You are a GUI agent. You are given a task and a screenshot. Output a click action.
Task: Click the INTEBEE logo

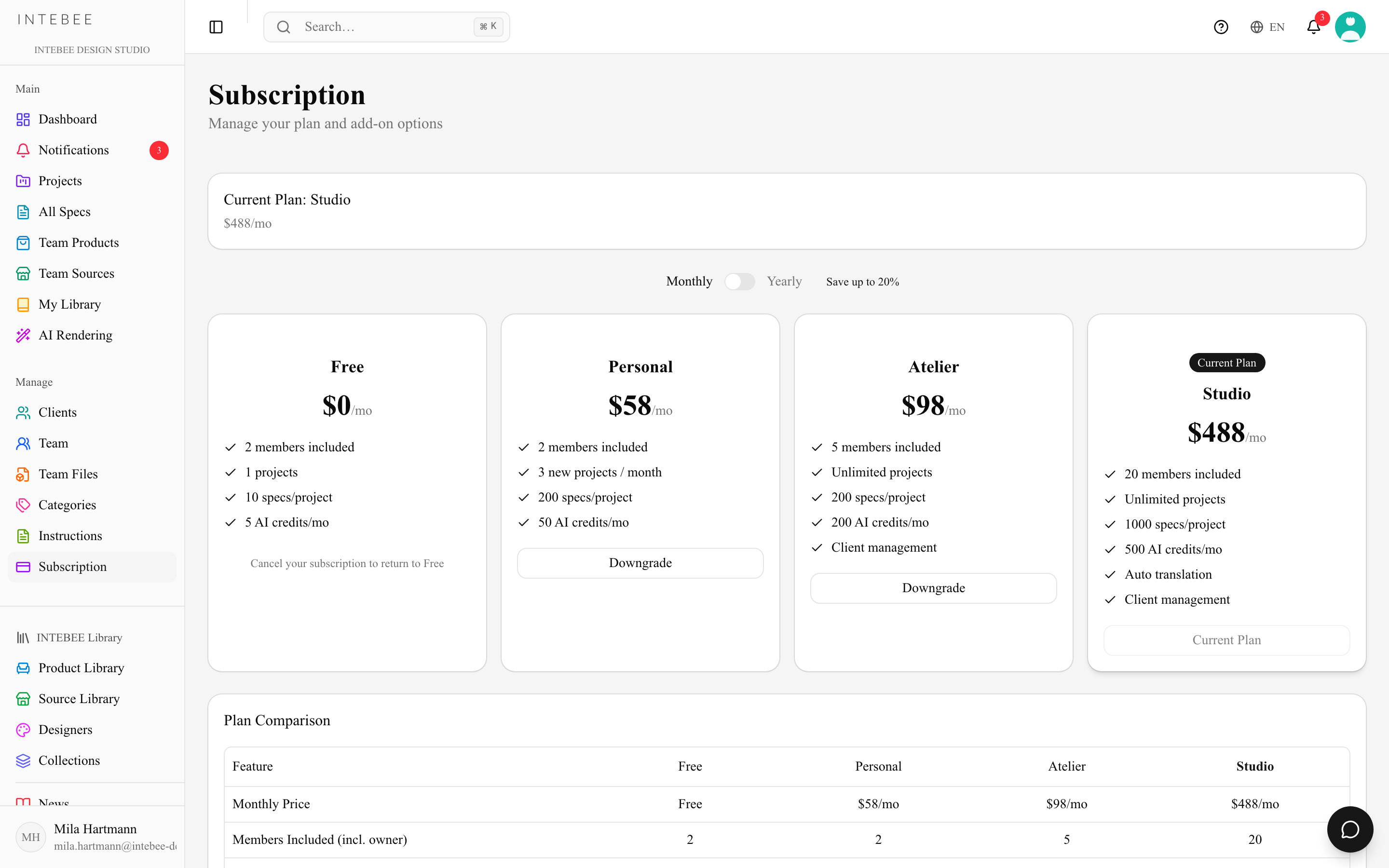pyautogui.click(x=55, y=19)
